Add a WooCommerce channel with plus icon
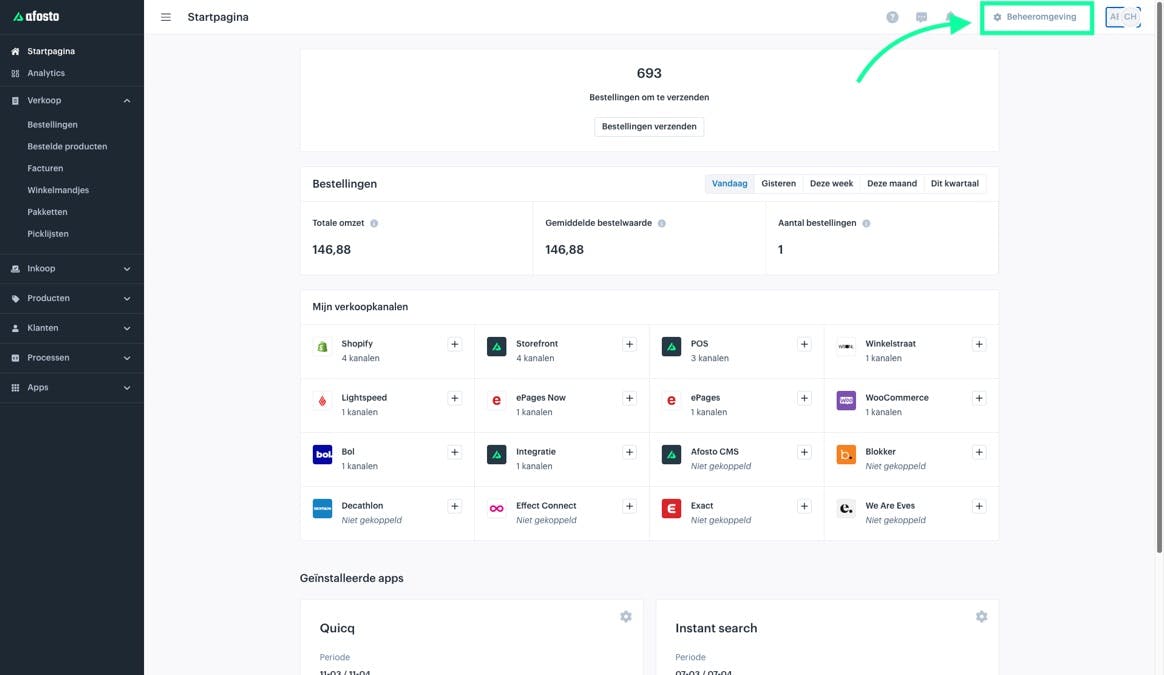 [x=978, y=398]
